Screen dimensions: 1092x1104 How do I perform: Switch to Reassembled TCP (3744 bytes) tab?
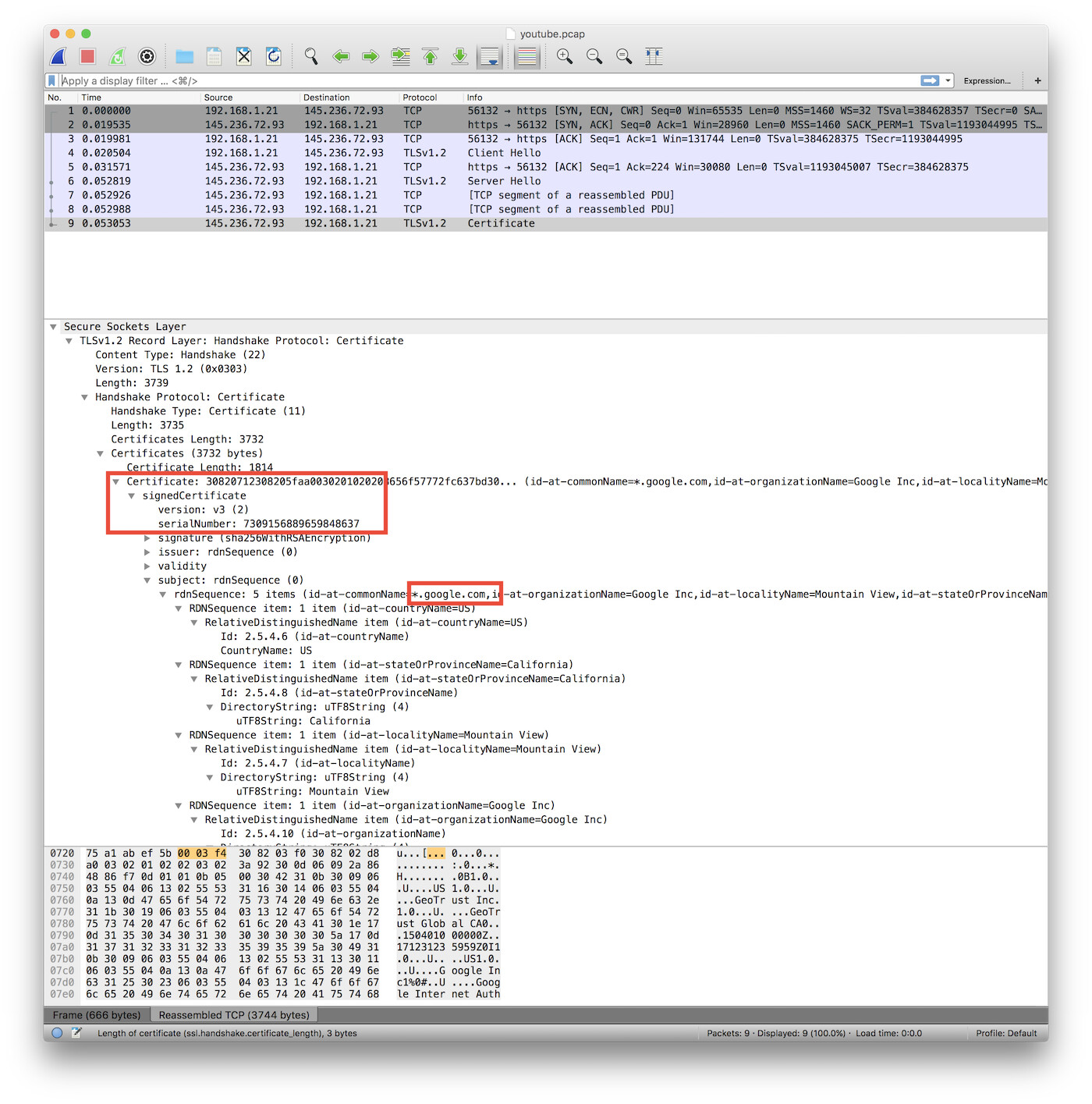[234, 1015]
